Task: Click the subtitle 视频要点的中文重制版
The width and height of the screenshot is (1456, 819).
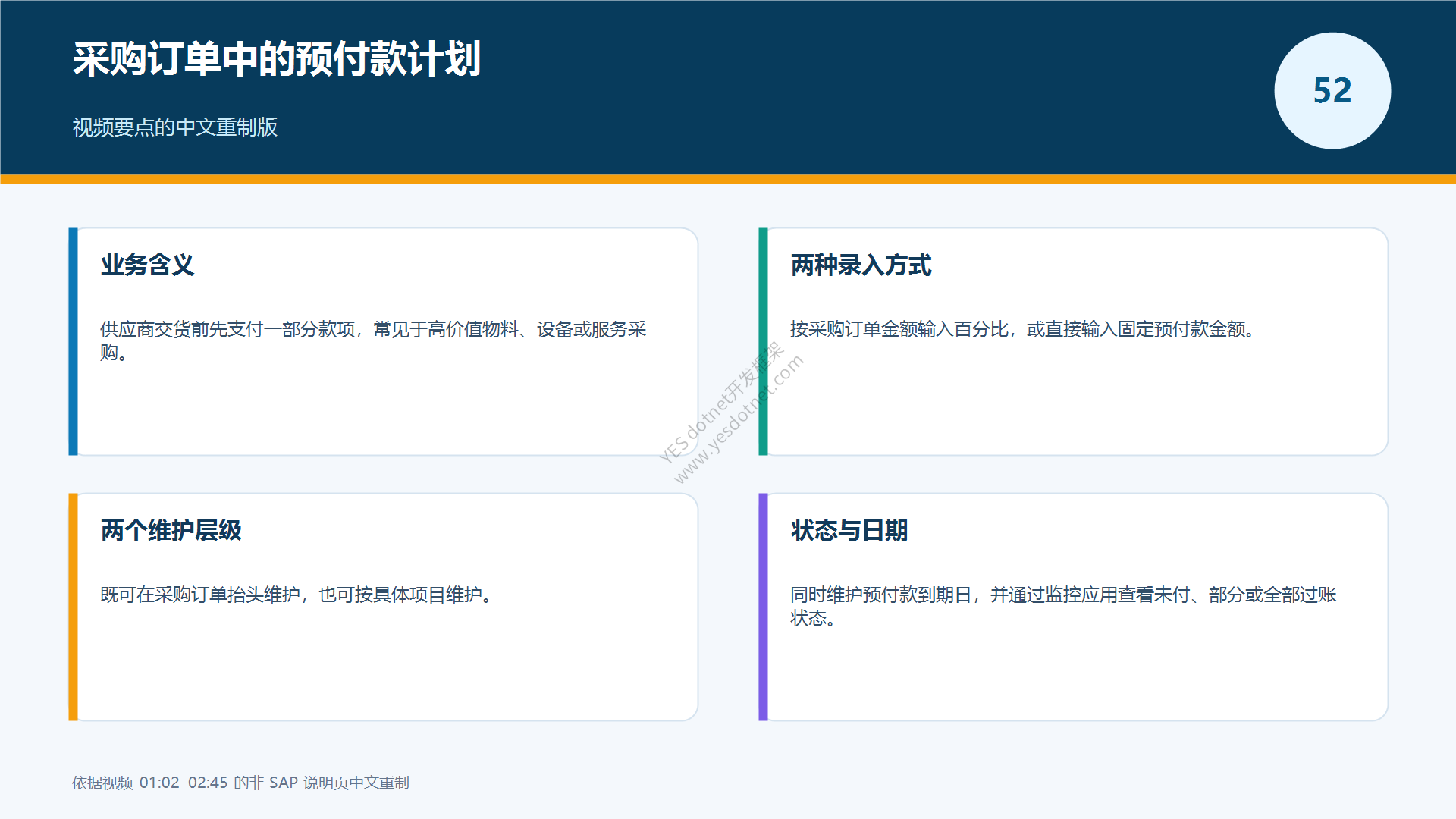Action: 175,127
